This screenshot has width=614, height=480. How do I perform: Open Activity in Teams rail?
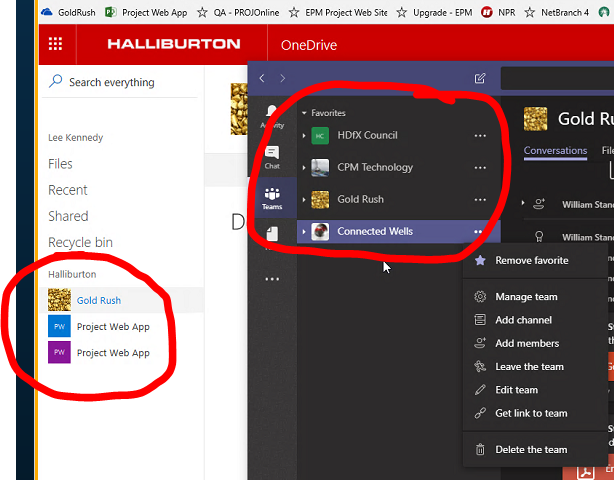tap(272, 116)
